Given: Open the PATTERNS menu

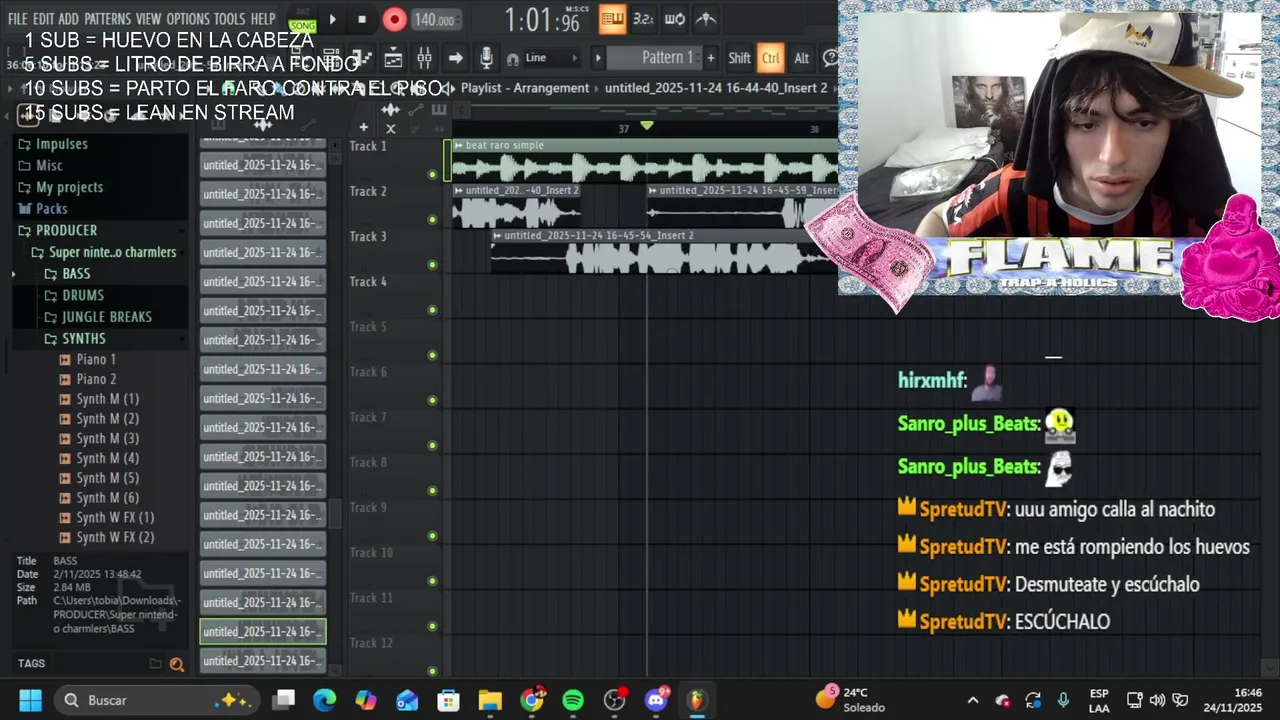Looking at the screenshot, I should click(x=107, y=19).
